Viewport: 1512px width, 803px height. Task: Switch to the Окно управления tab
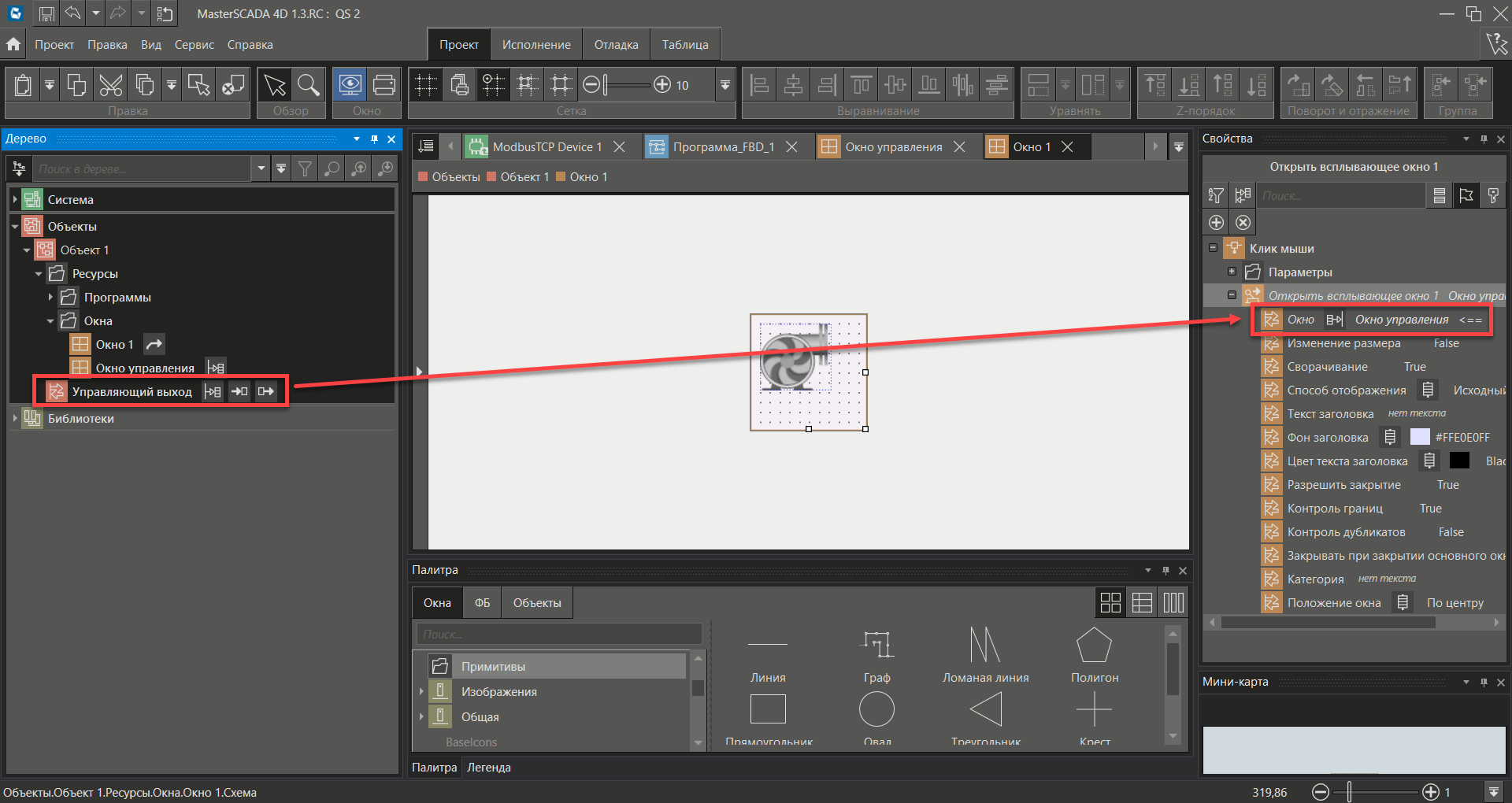[x=892, y=147]
